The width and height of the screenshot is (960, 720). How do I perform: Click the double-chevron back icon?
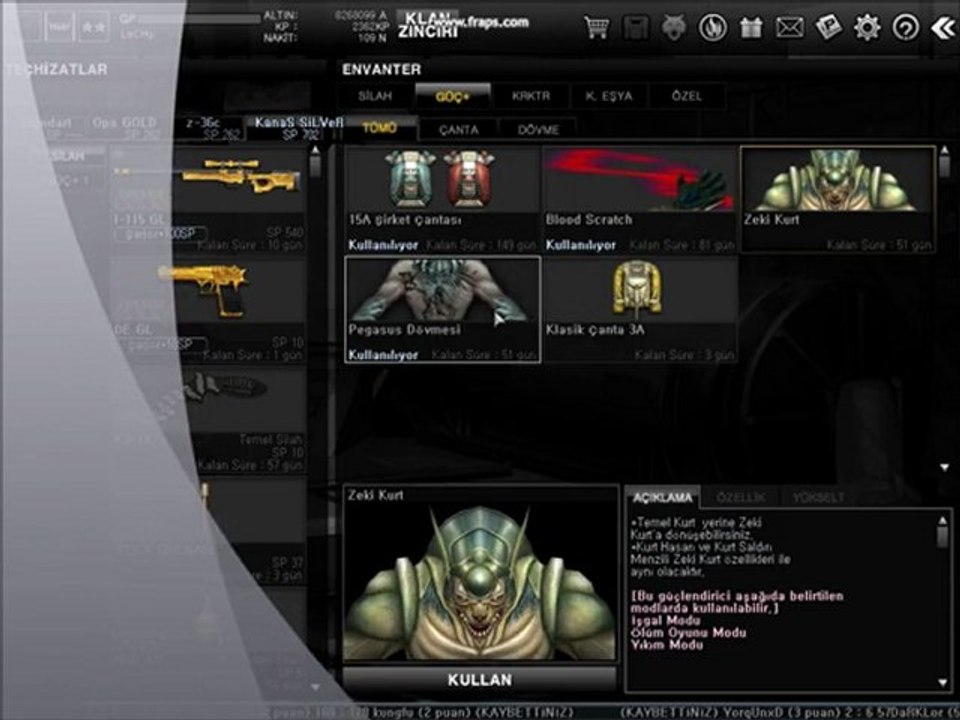pyautogui.click(x=943, y=28)
